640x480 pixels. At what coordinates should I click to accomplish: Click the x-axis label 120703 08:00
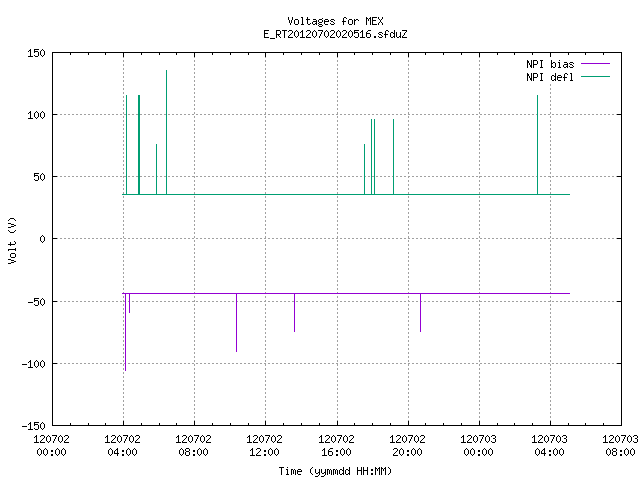(x=620, y=445)
